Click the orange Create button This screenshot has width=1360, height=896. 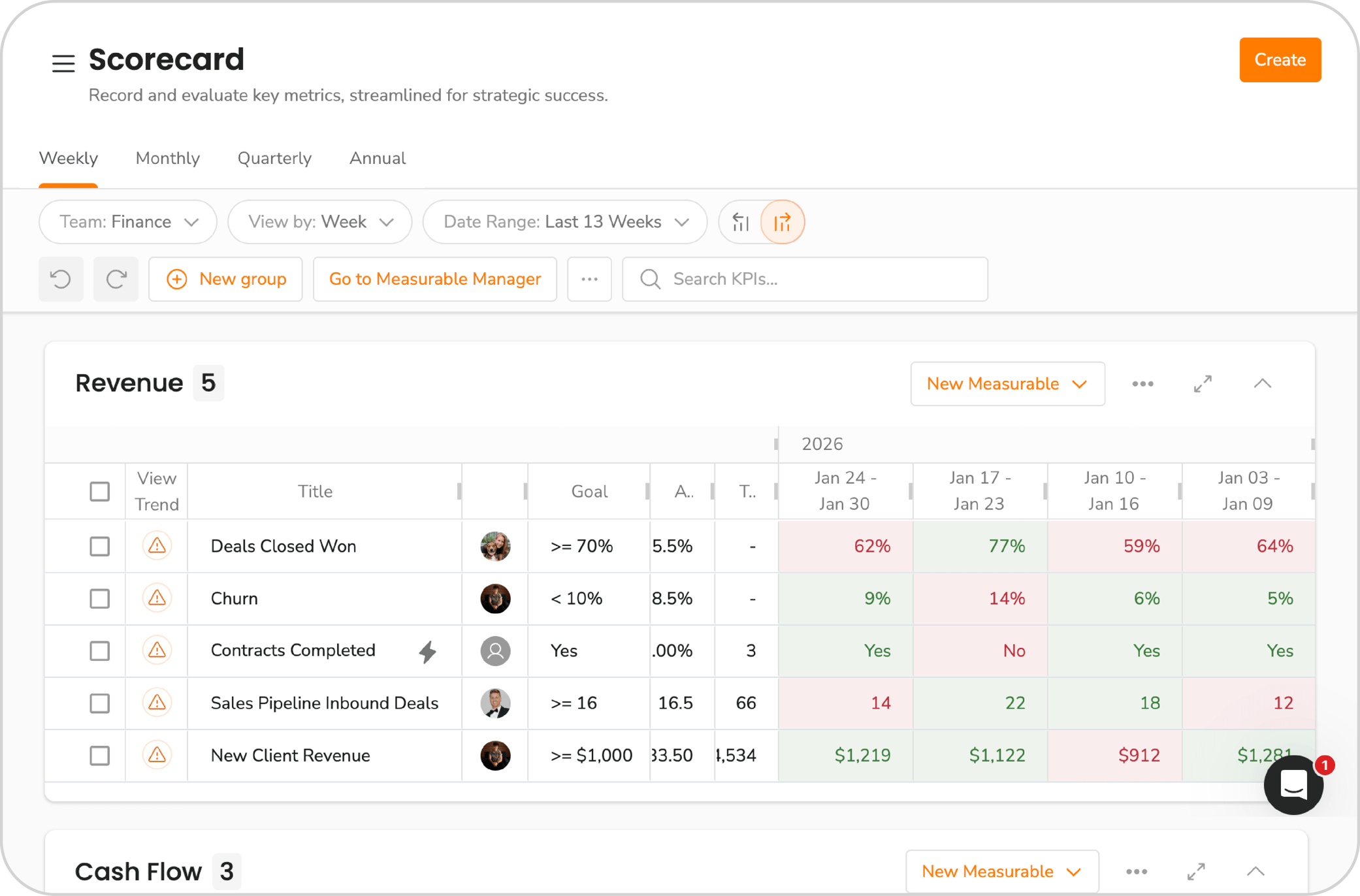[x=1280, y=60]
